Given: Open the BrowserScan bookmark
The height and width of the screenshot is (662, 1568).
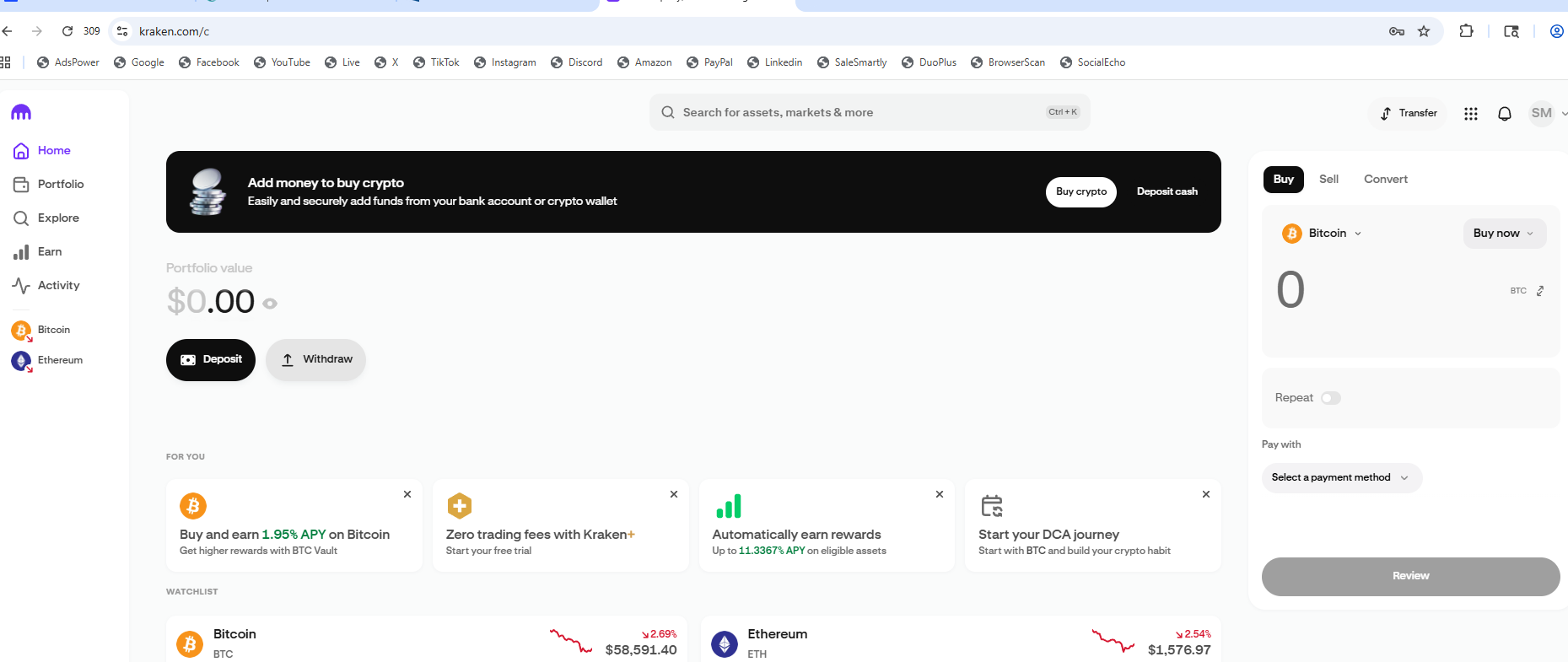Looking at the screenshot, I should pos(1008,62).
